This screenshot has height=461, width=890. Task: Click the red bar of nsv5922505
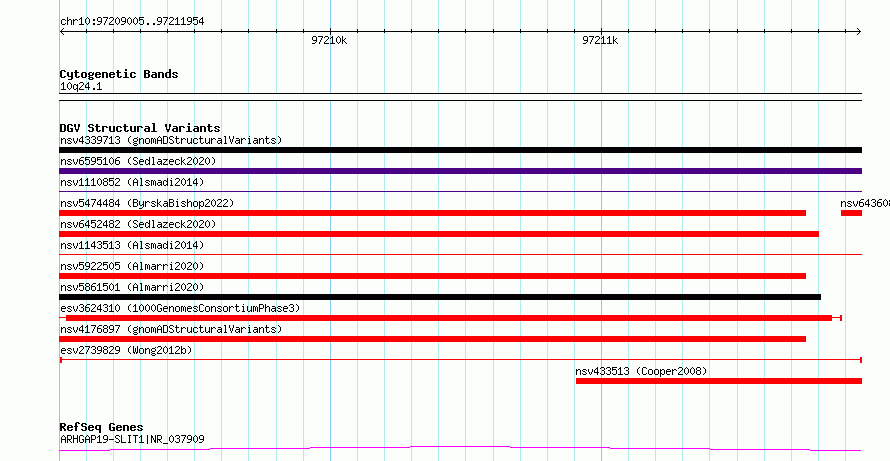coord(433,276)
